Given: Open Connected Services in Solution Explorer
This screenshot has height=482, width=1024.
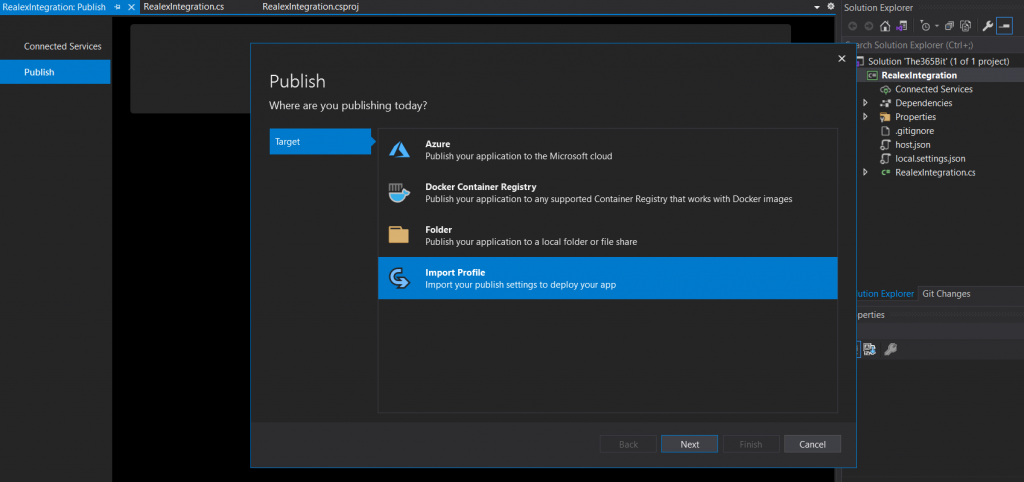Looking at the screenshot, I should pyautogui.click(x=934, y=89).
